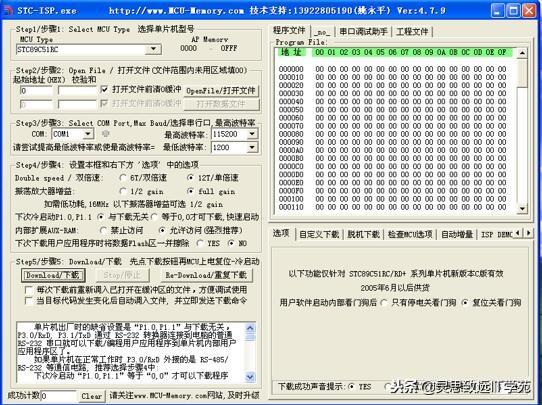
Task: Open the 工程文件 tab
Action: pyautogui.click(x=412, y=32)
